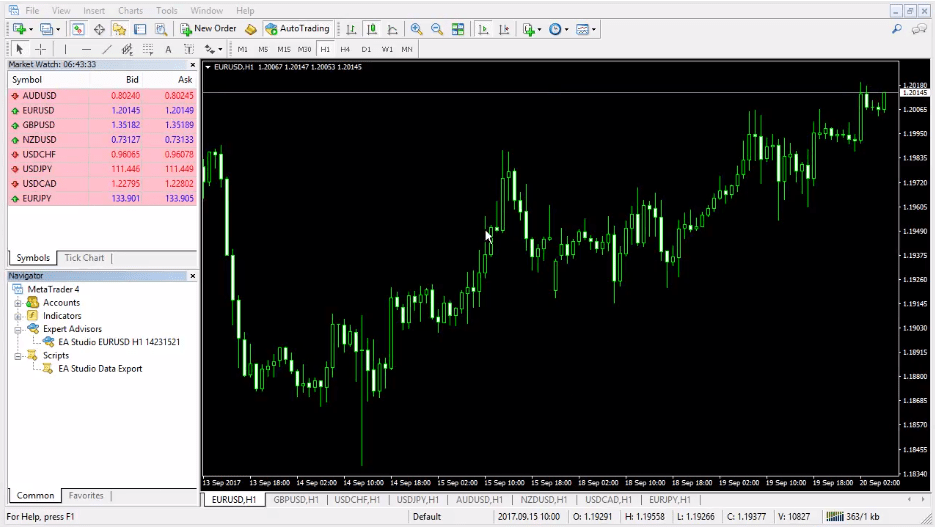Image resolution: width=935 pixels, height=527 pixels.
Task: Select the Horizontal Line drawing tool
Action: tap(86, 49)
